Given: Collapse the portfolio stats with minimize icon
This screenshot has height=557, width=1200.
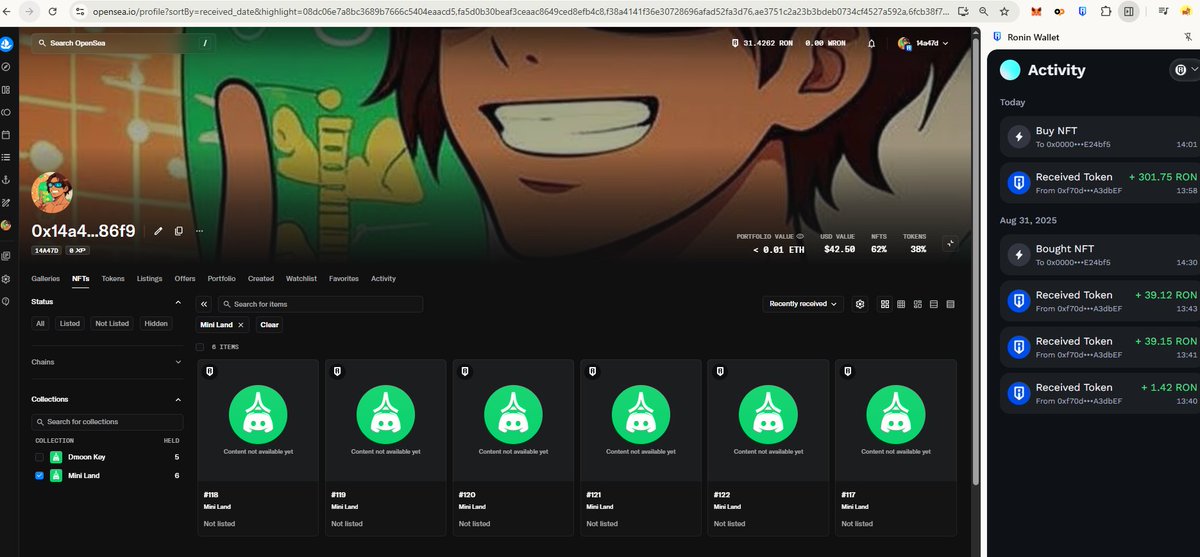Looking at the screenshot, I should (x=949, y=242).
